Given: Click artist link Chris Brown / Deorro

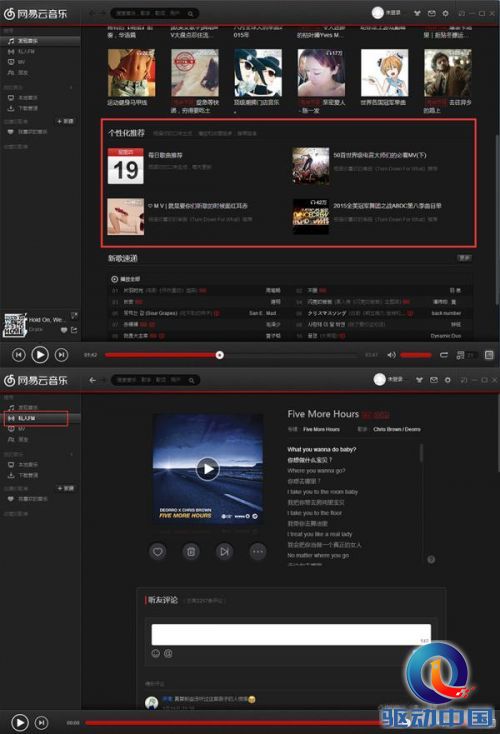Looking at the screenshot, I should click(397, 429).
